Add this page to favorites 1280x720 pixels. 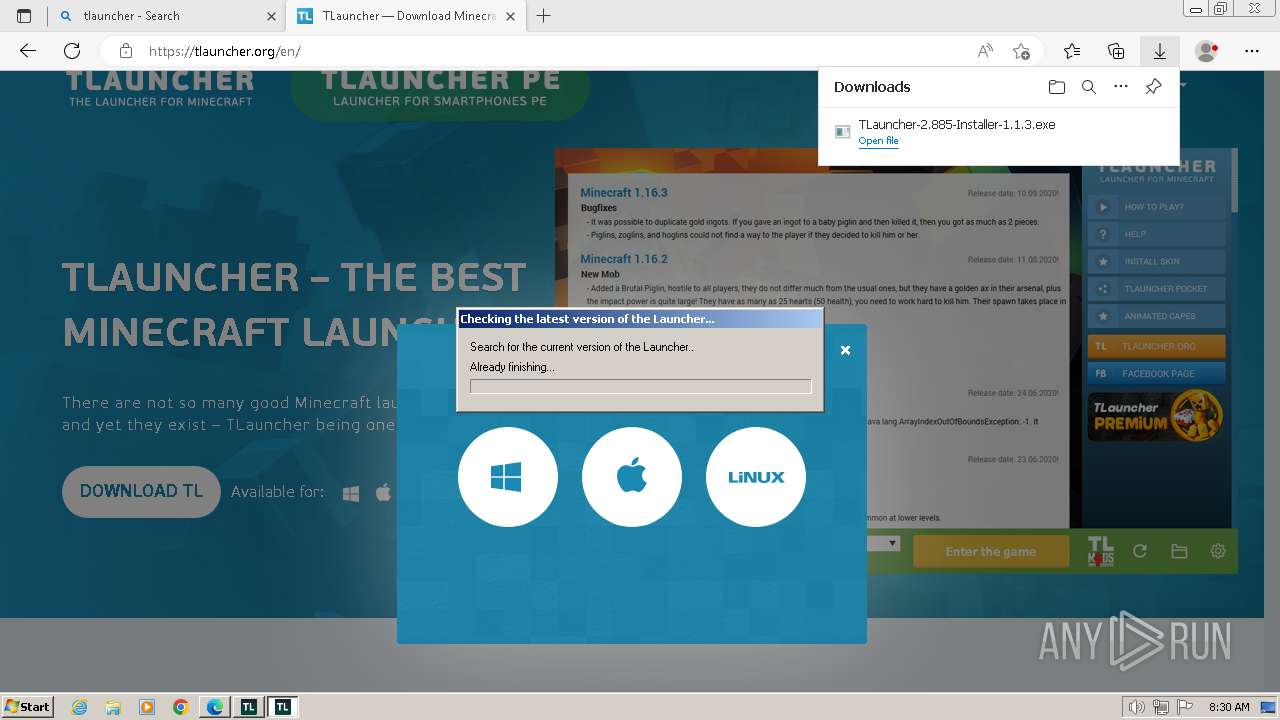(1021, 51)
